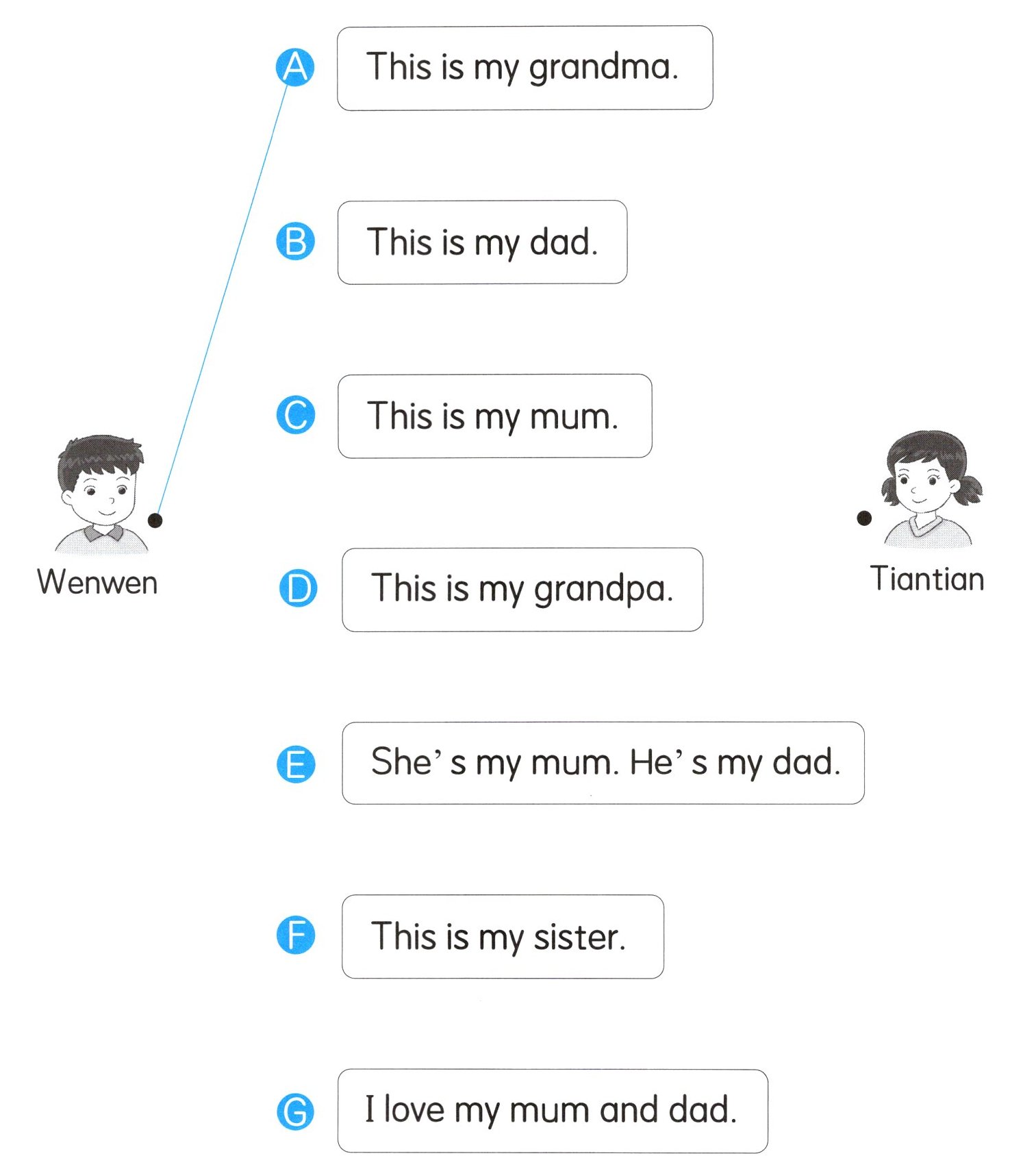Screen dimensions: 1036x1158
Task: Choose the "This is my mum." box
Action: click(x=494, y=416)
